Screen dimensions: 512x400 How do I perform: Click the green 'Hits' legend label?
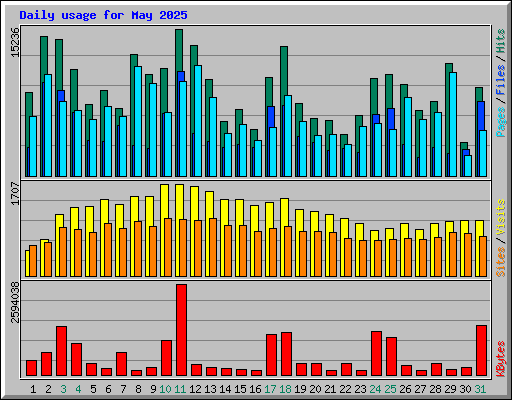point(500,41)
